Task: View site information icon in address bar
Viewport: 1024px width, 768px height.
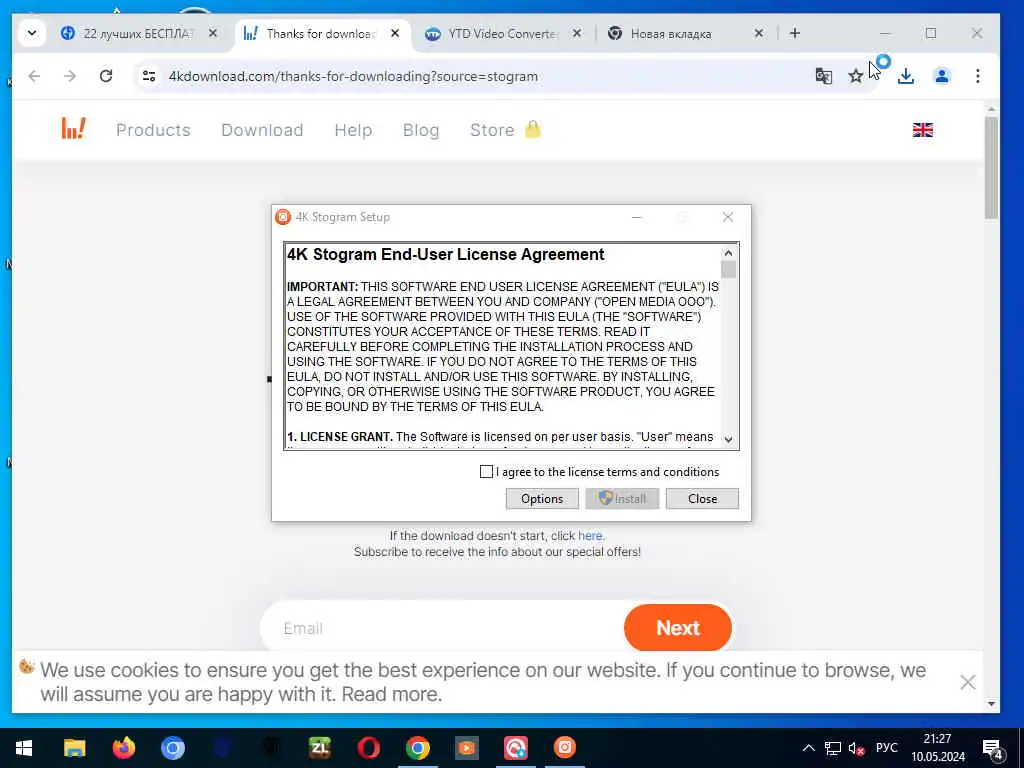Action: tap(149, 76)
